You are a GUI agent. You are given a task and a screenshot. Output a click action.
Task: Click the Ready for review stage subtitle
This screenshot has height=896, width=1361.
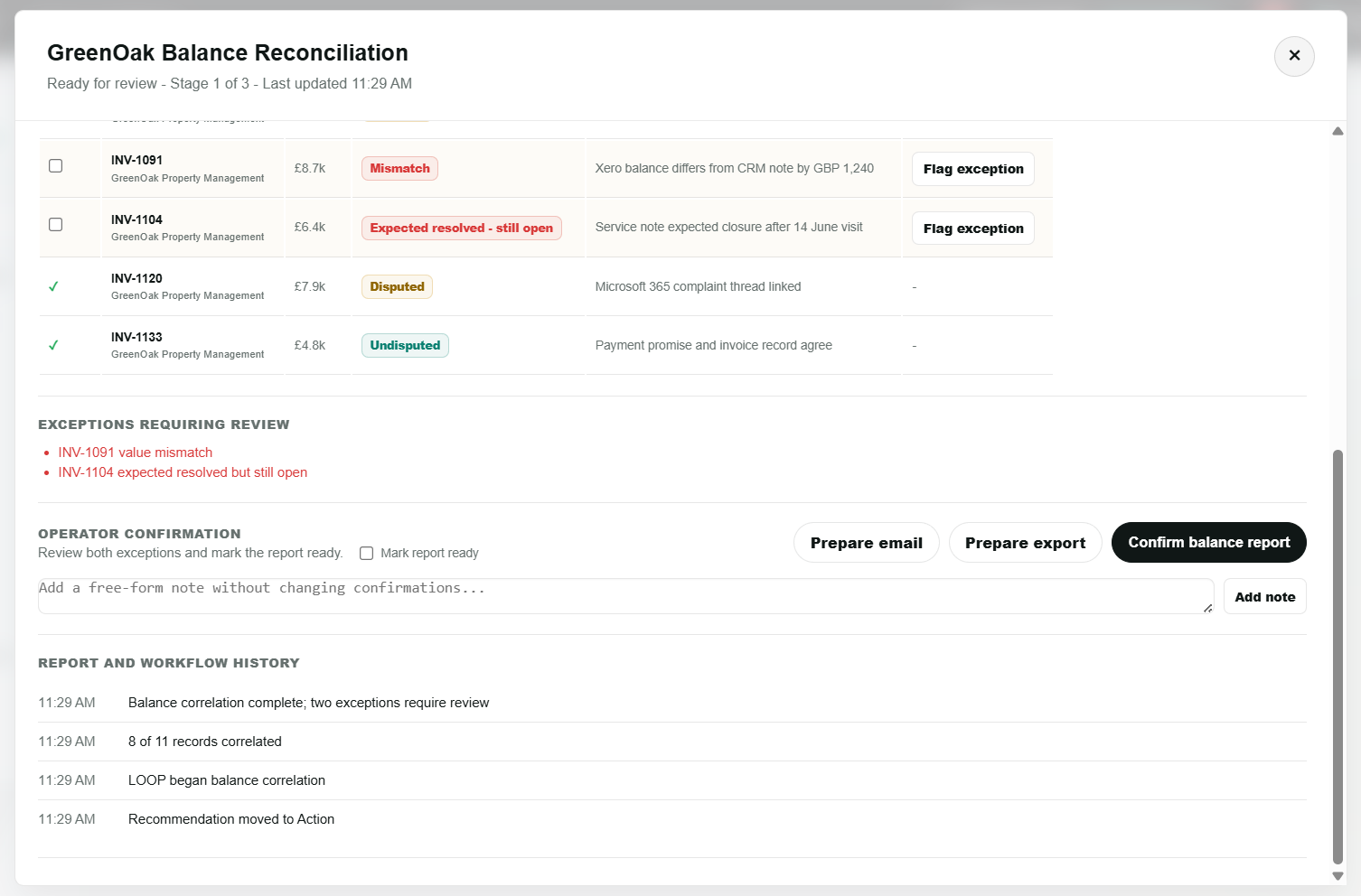tap(230, 83)
